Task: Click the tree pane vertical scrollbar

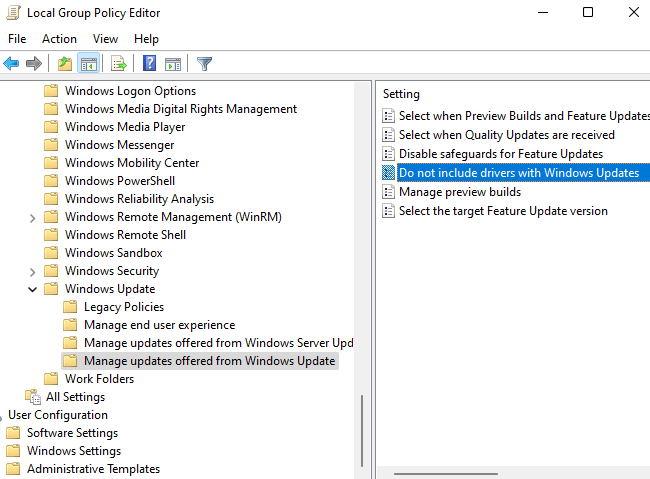Action: [362, 430]
